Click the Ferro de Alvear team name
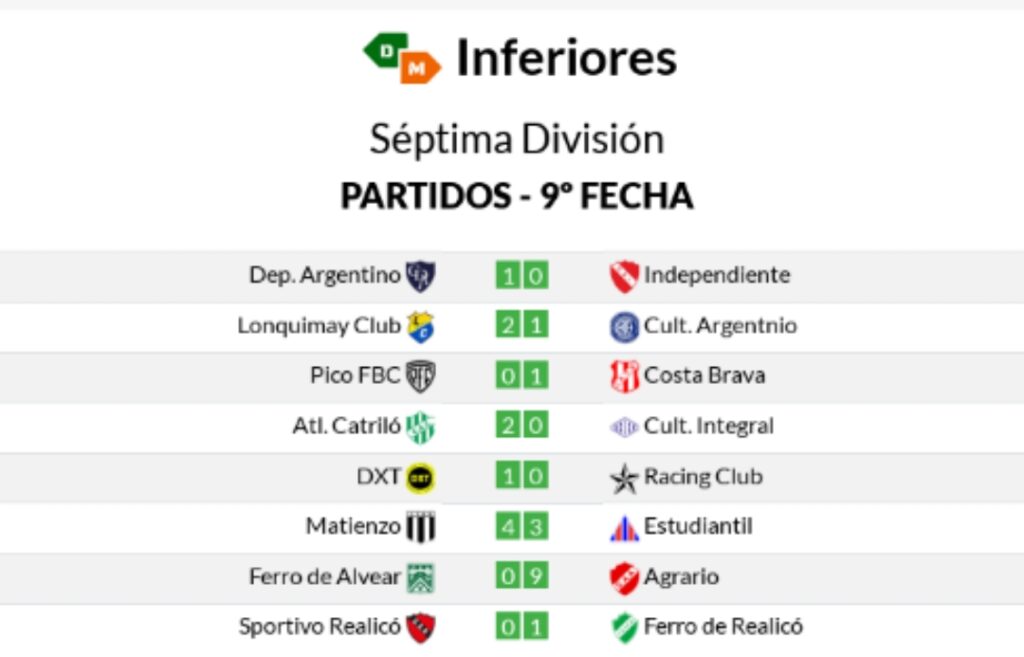 point(325,577)
